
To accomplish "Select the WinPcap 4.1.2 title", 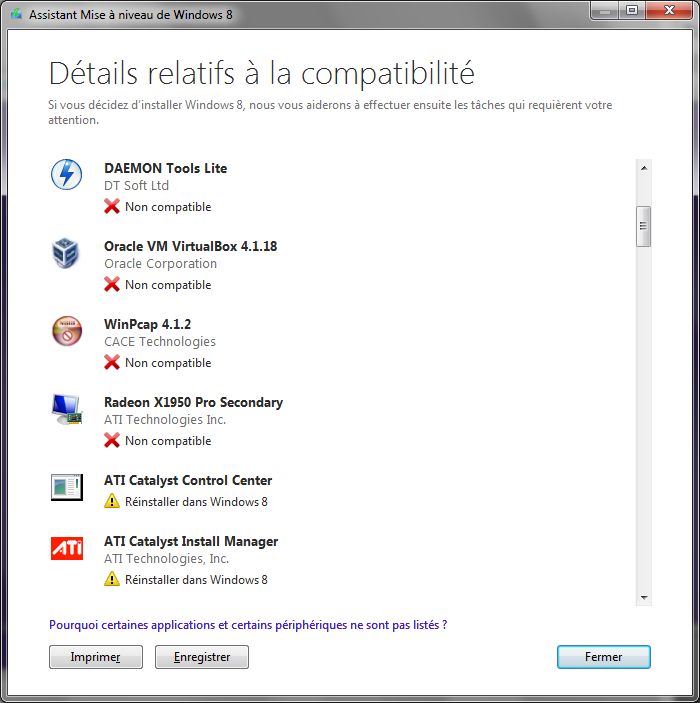I will coord(148,324).
